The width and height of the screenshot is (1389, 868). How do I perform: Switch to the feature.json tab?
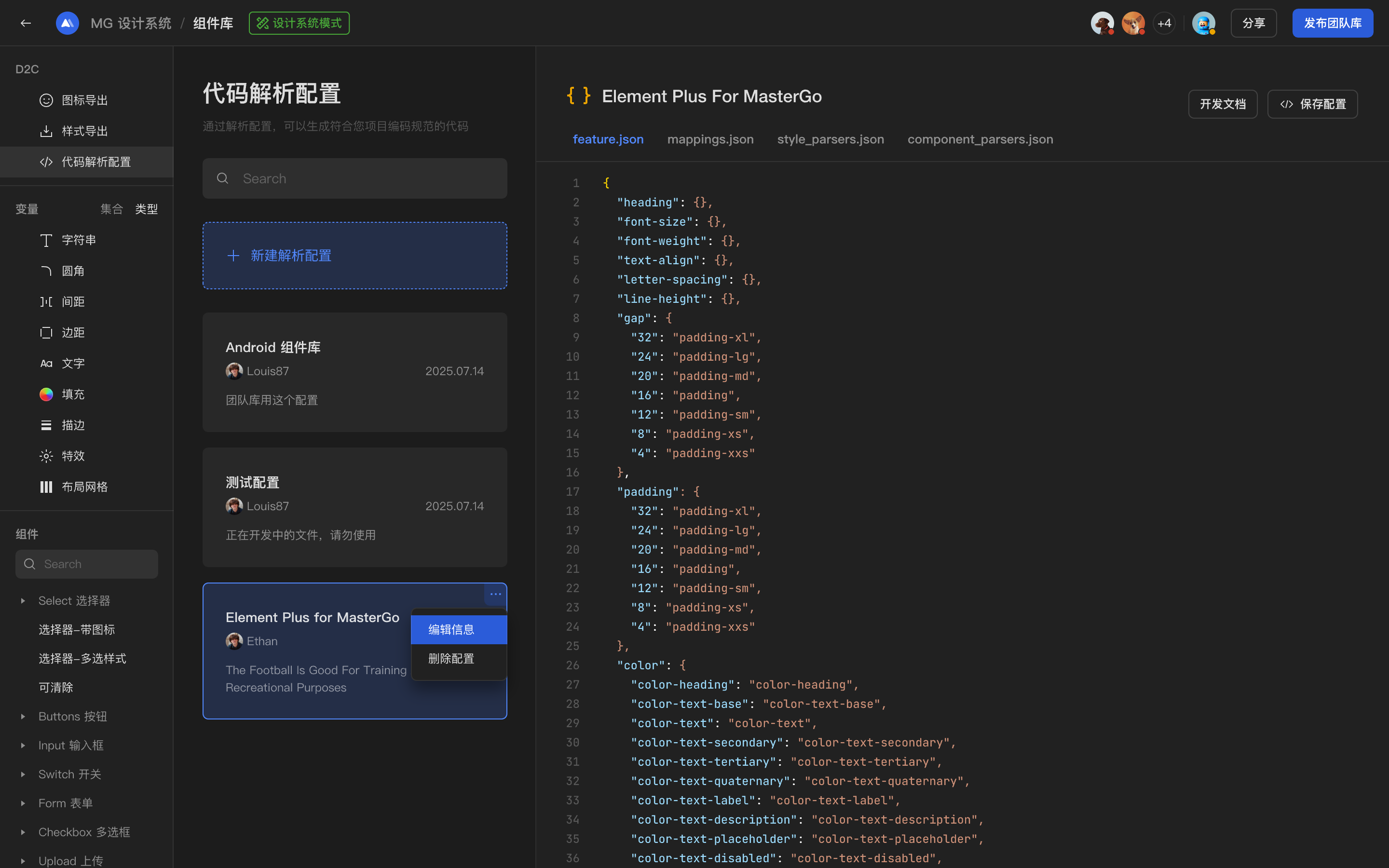click(x=608, y=139)
